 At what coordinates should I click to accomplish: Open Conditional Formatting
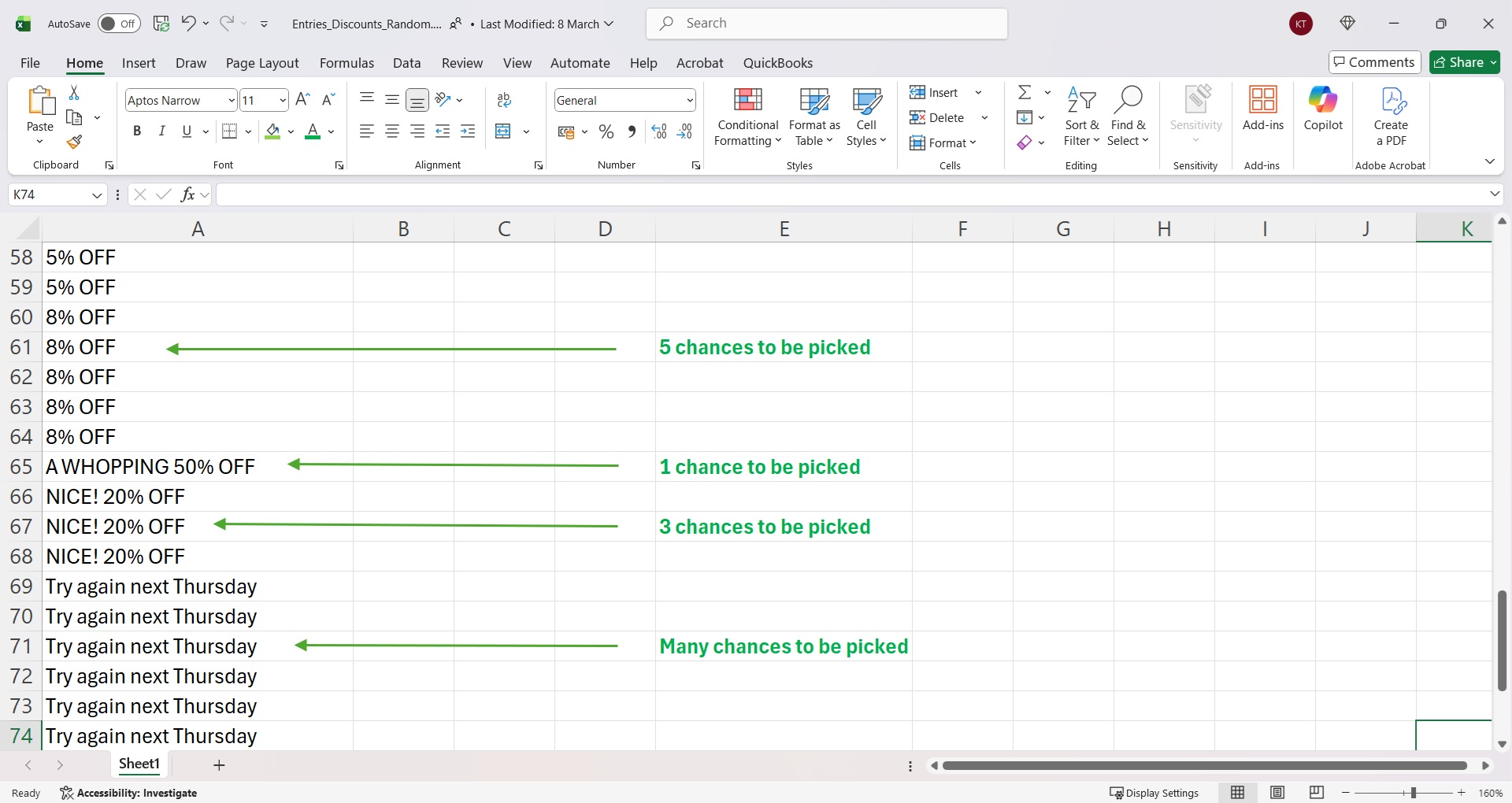747,117
